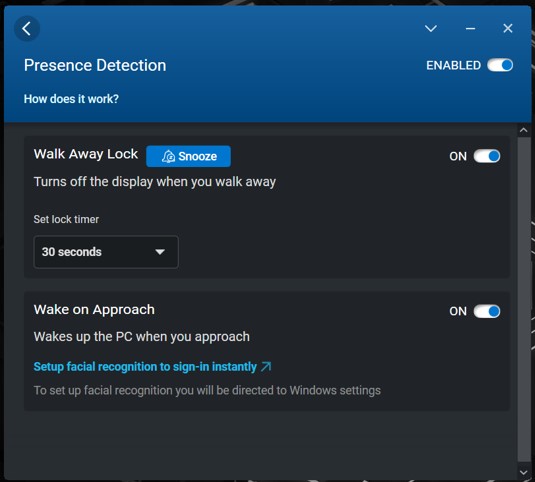Open the lock timer dropdown arrow
This screenshot has width=535, height=482.
pyautogui.click(x=160, y=252)
